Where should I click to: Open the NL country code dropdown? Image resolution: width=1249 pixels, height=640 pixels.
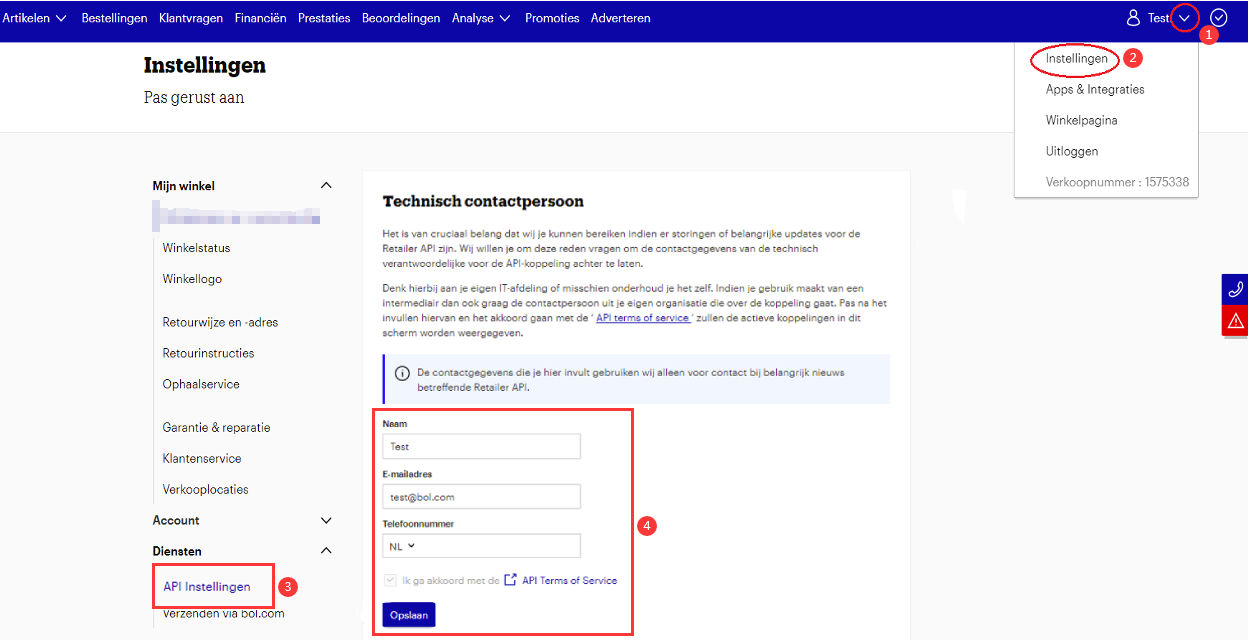click(x=401, y=546)
